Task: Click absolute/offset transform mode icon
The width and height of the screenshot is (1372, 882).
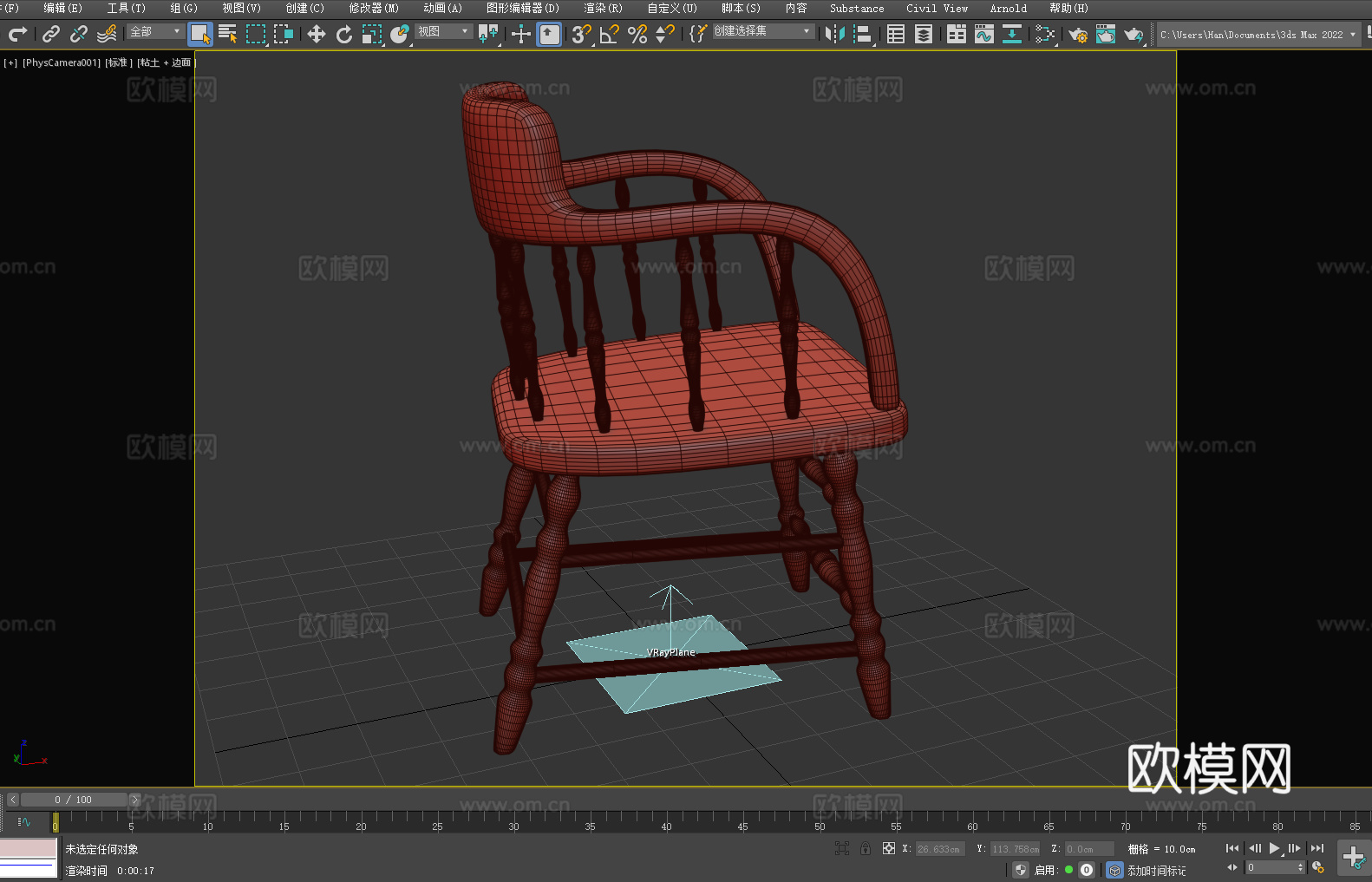Action: pos(889,848)
